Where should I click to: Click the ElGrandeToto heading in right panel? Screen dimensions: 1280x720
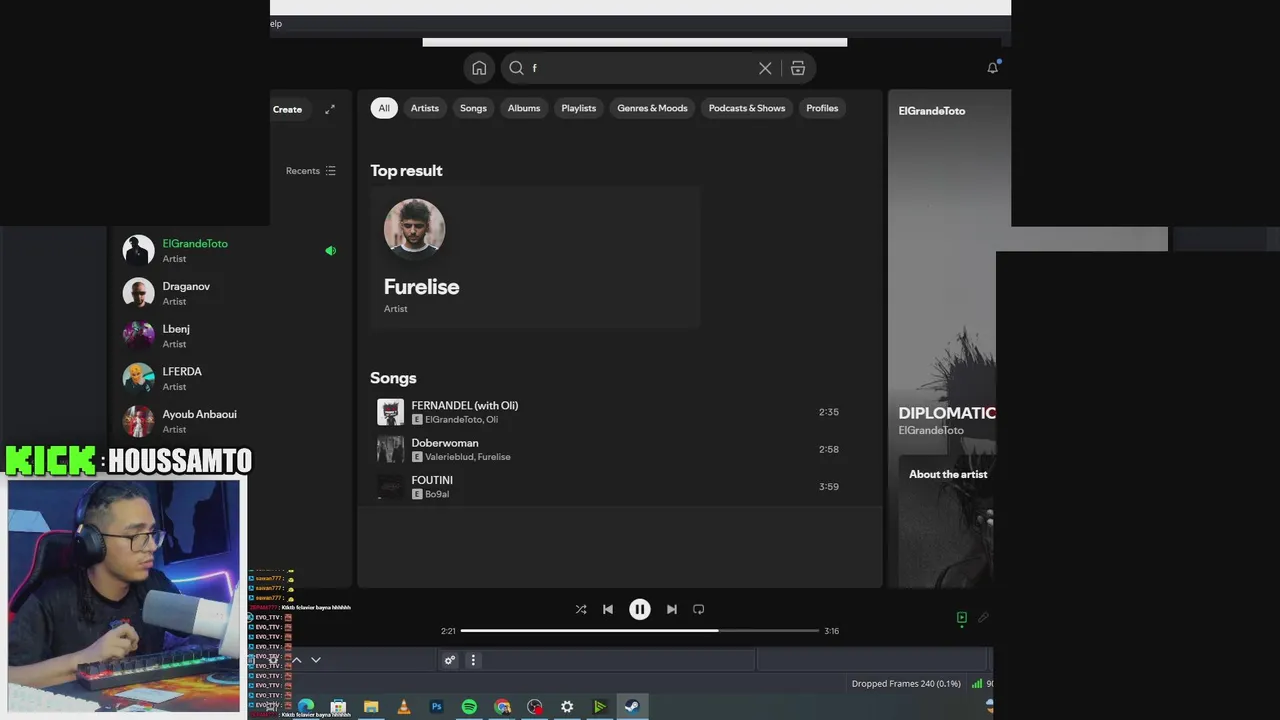pyautogui.click(x=932, y=111)
